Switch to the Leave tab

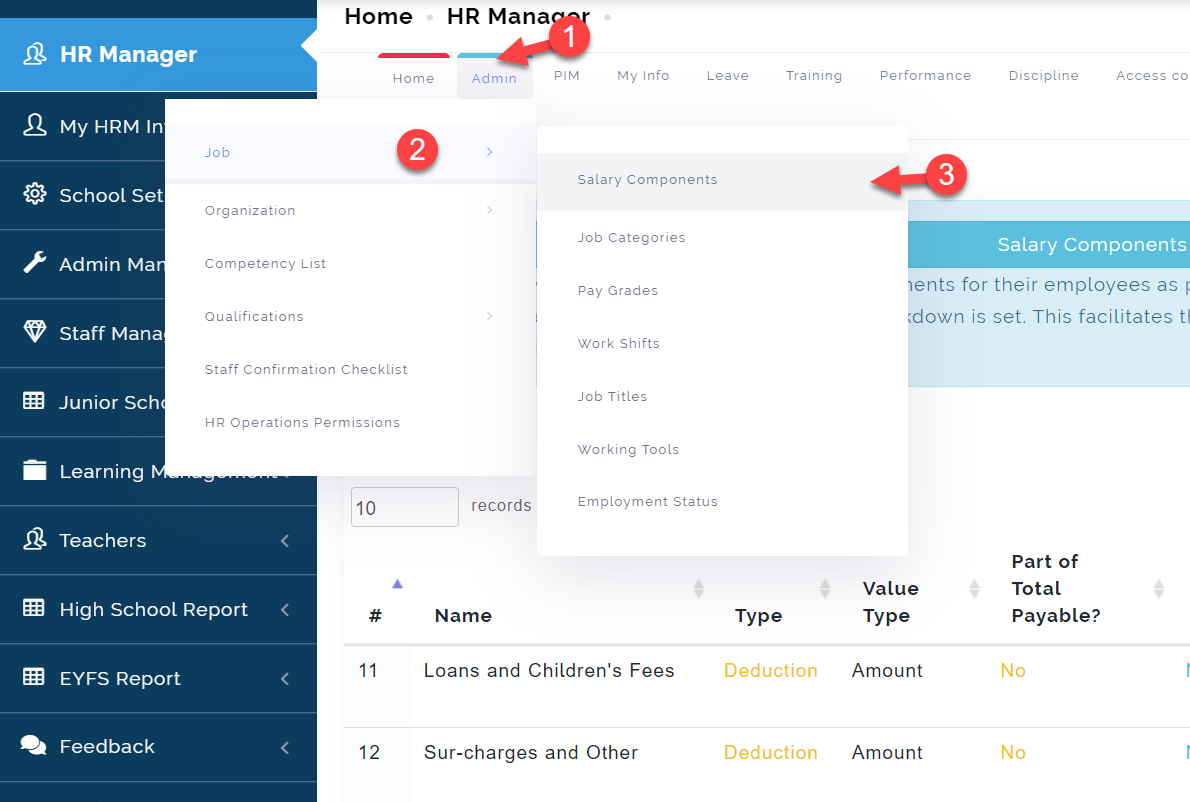click(728, 76)
